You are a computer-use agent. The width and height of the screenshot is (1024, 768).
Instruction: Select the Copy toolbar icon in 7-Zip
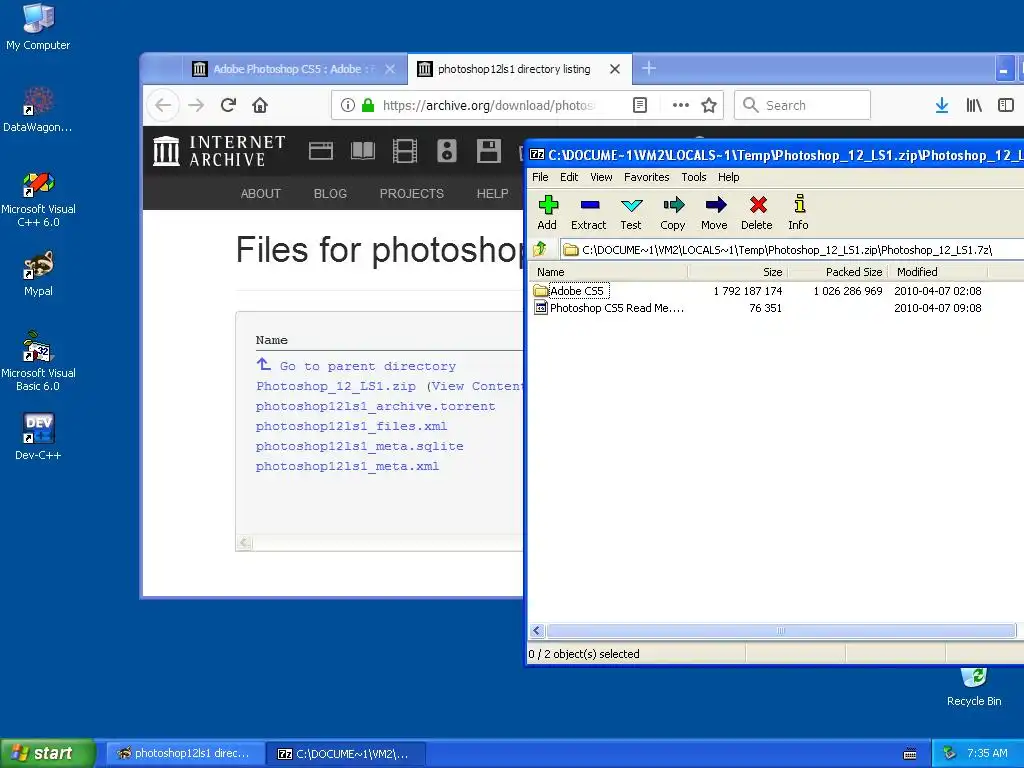pyautogui.click(x=673, y=213)
